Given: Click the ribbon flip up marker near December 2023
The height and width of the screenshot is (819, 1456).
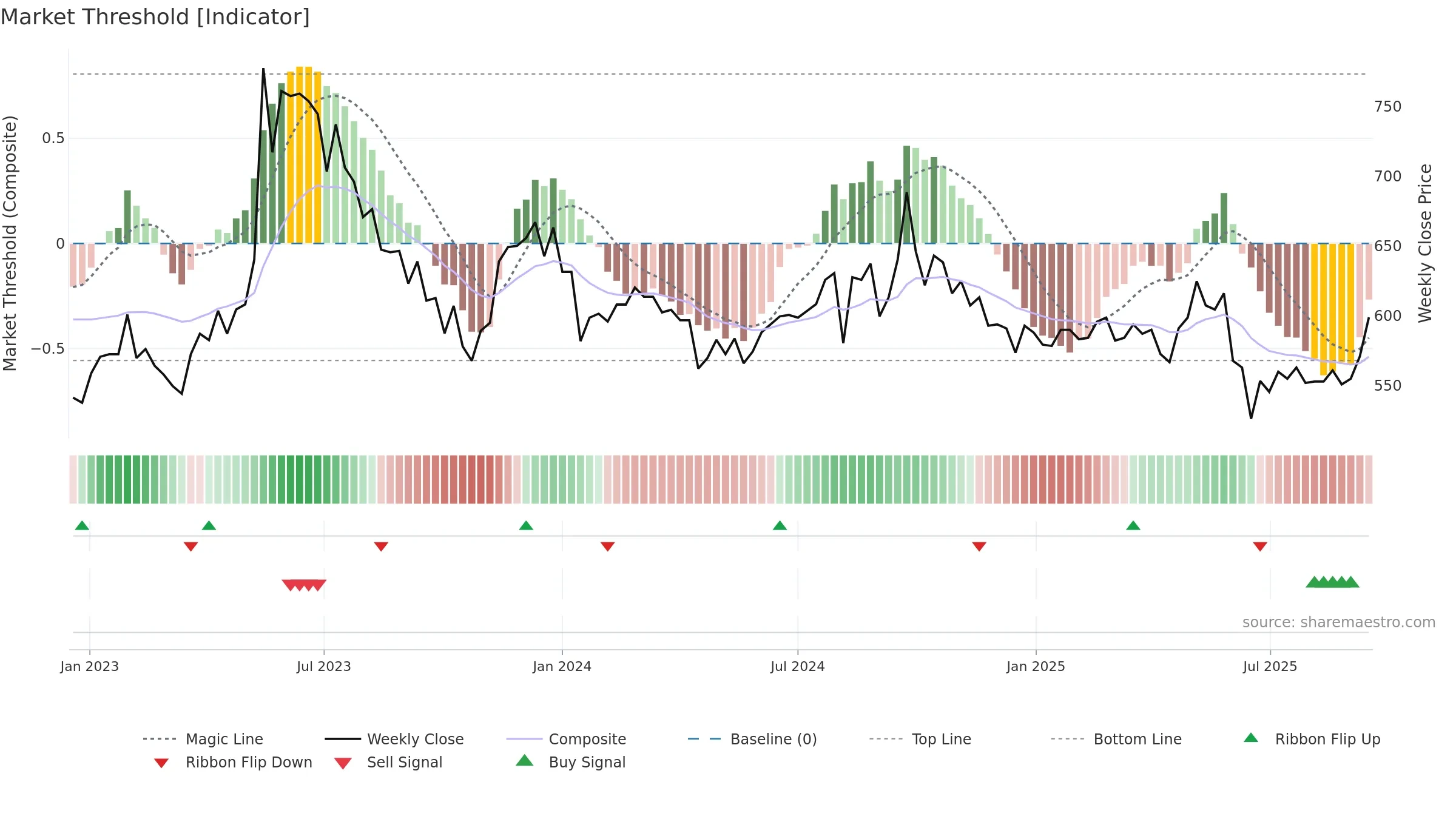Looking at the screenshot, I should (526, 525).
